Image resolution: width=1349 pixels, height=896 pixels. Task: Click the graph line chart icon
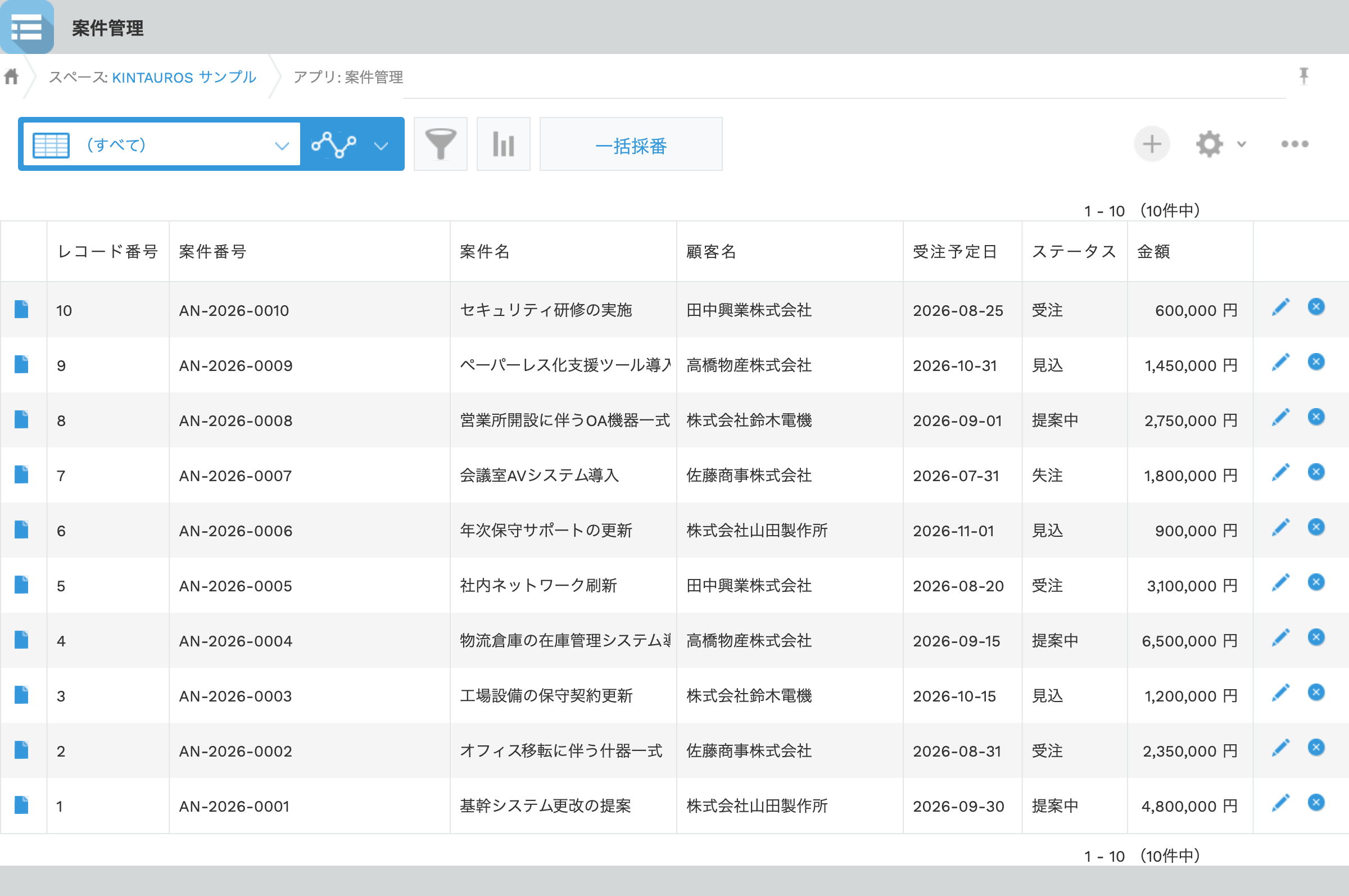pyautogui.click(x=334, y=144)
